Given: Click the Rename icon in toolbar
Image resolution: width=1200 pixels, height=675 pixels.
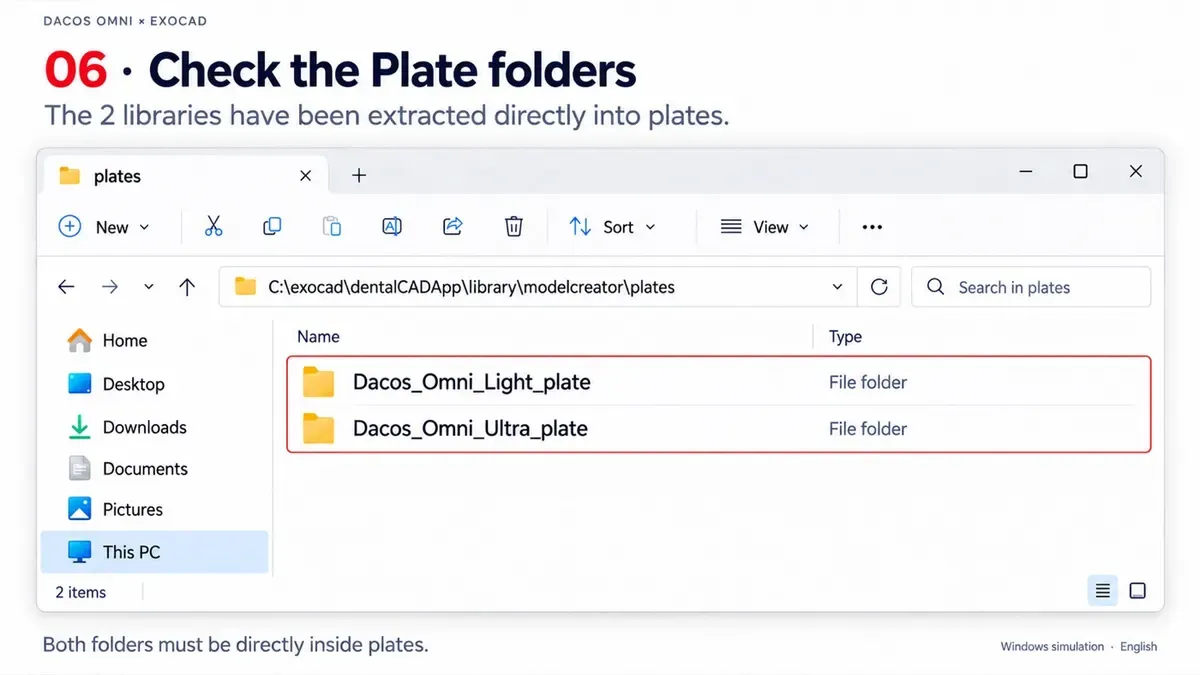Looking at the screenshot, I should [x=392, y=227].
